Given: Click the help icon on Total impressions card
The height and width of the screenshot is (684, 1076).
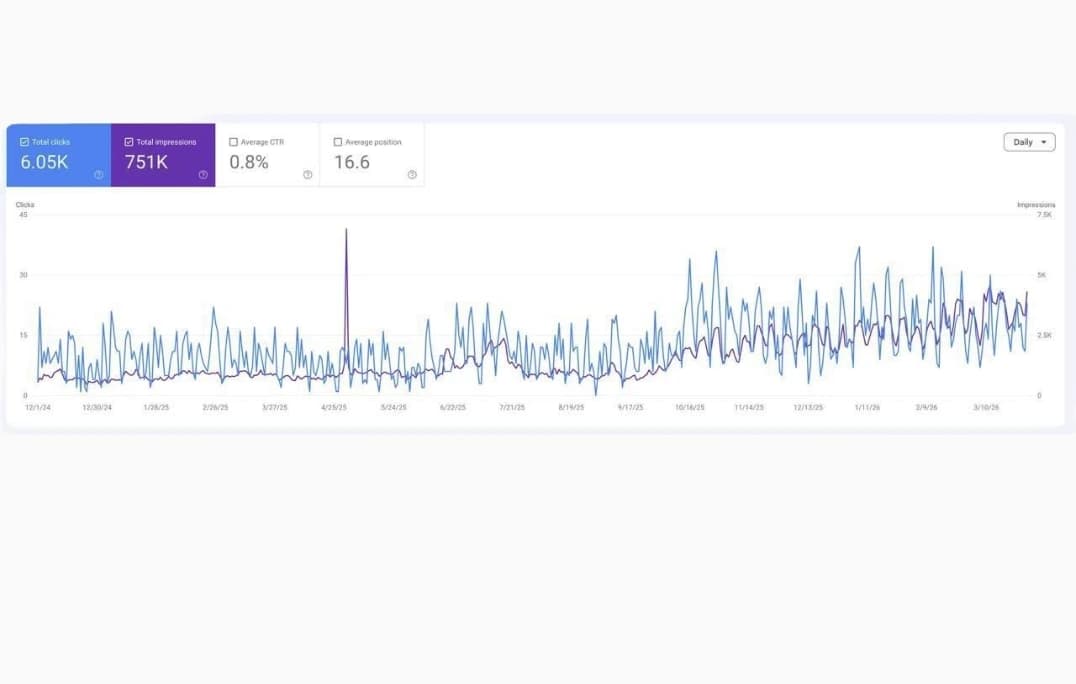Looking at the screenshot, I should pyautogui.click(x=203, y=175).
